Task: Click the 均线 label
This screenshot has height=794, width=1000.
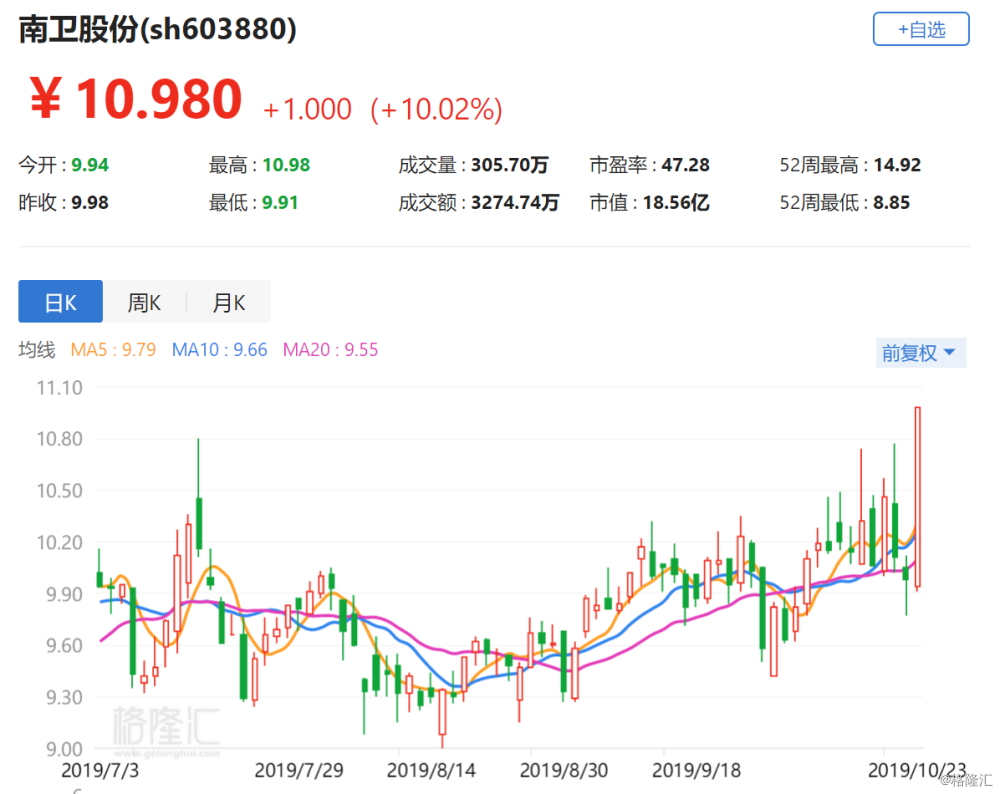Action: pyautogui.click(x=36, y=350)
